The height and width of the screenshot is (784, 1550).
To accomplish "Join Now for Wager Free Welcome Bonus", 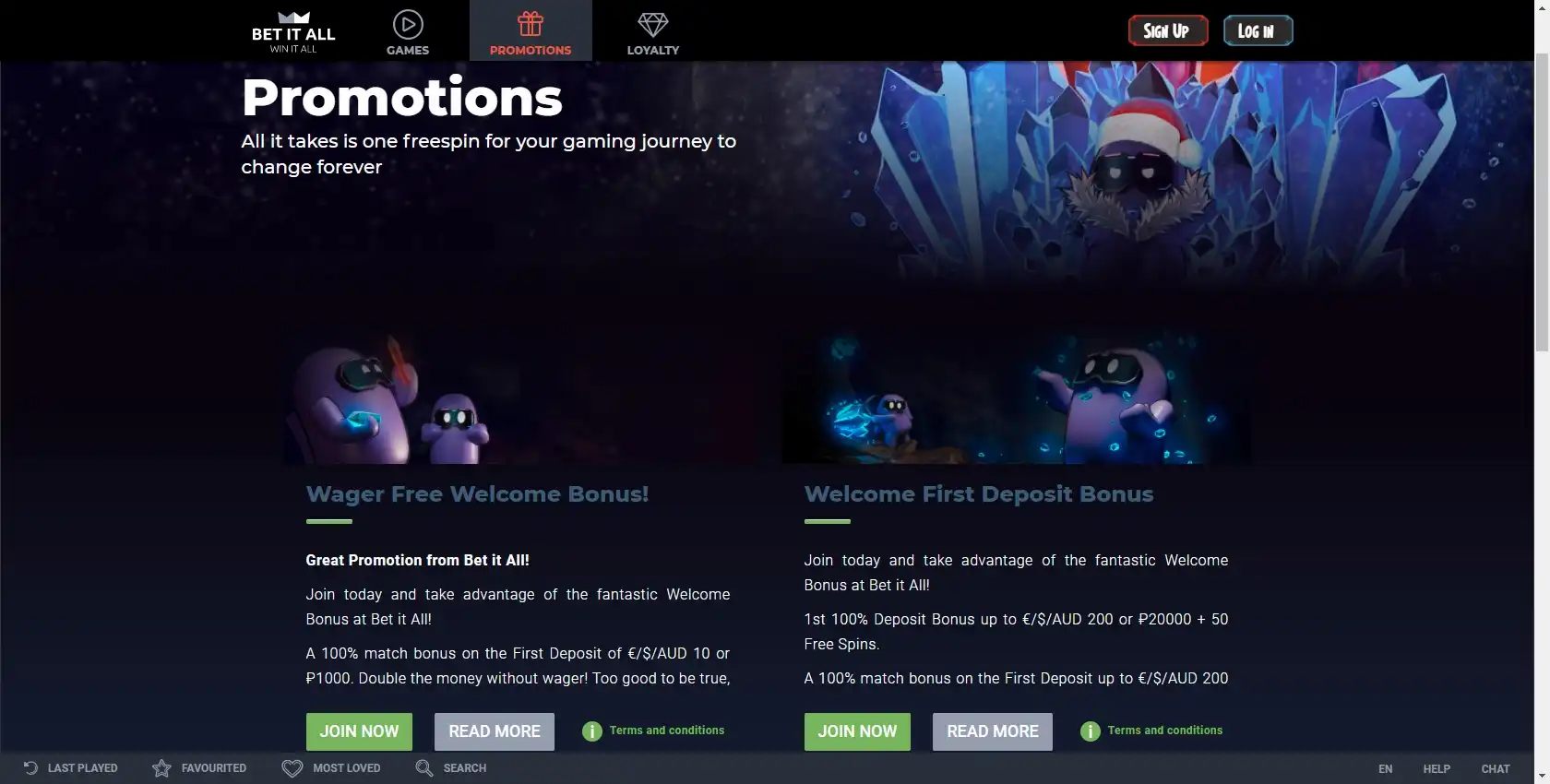I will [359, 731].
